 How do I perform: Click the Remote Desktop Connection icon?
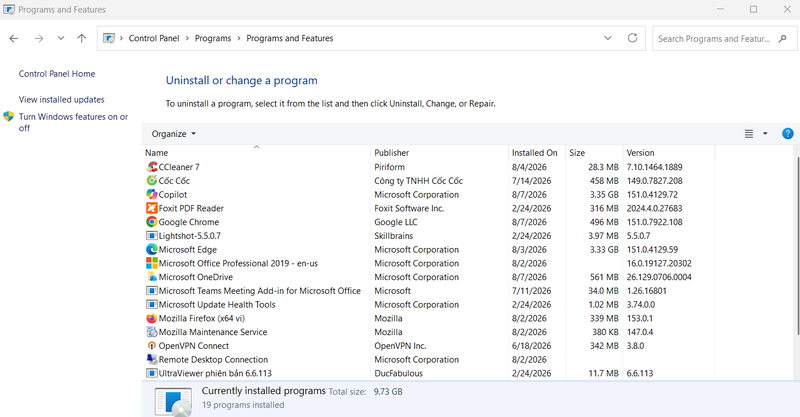(152, 360)
